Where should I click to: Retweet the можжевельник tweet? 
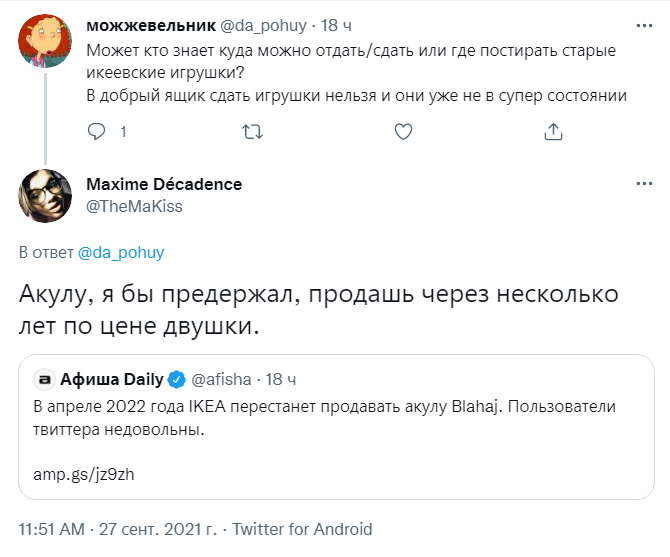(x=253, y=131)
